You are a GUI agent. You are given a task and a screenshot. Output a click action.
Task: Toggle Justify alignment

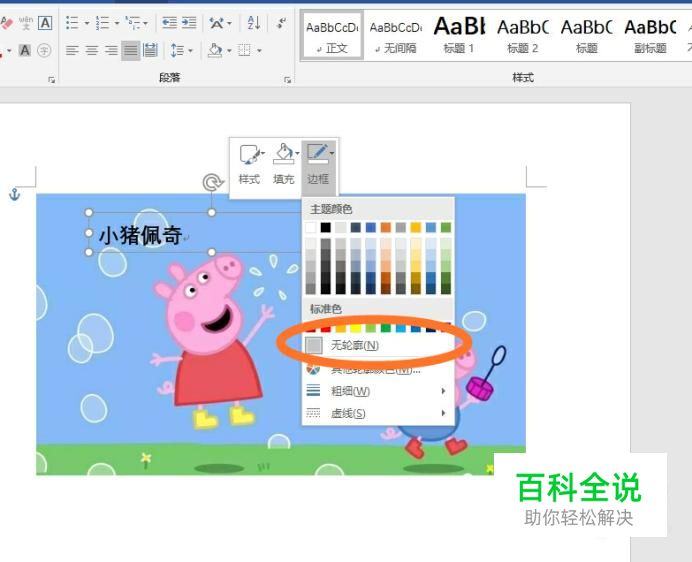pos(131,50)
